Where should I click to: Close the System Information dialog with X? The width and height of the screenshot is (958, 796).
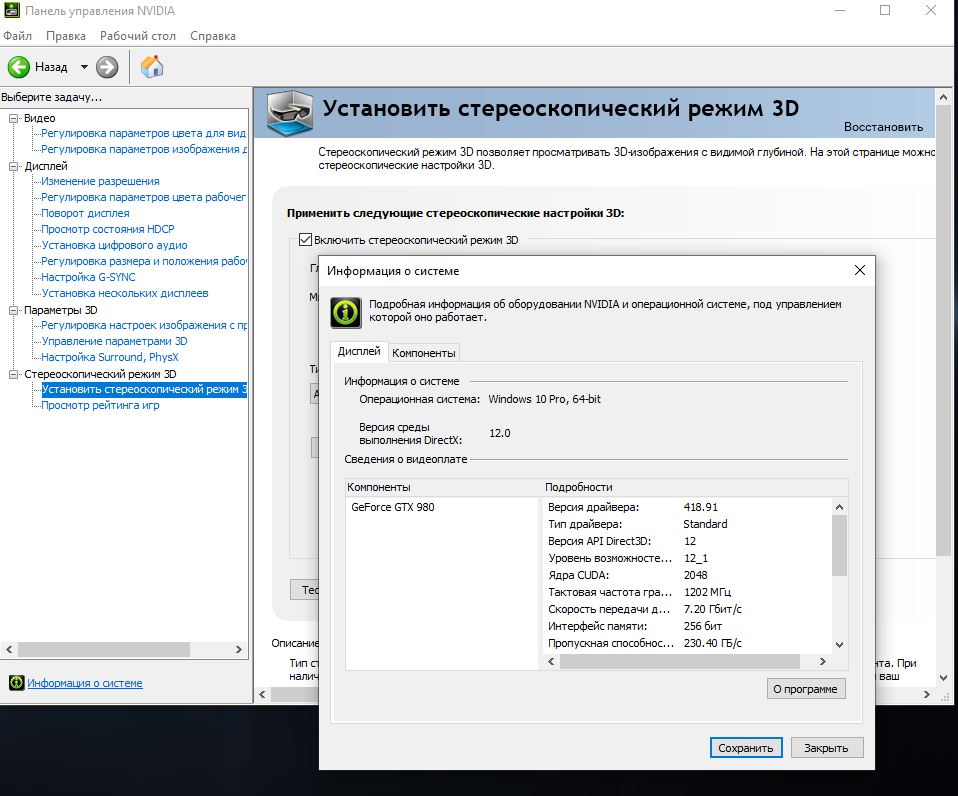point(860,270)
